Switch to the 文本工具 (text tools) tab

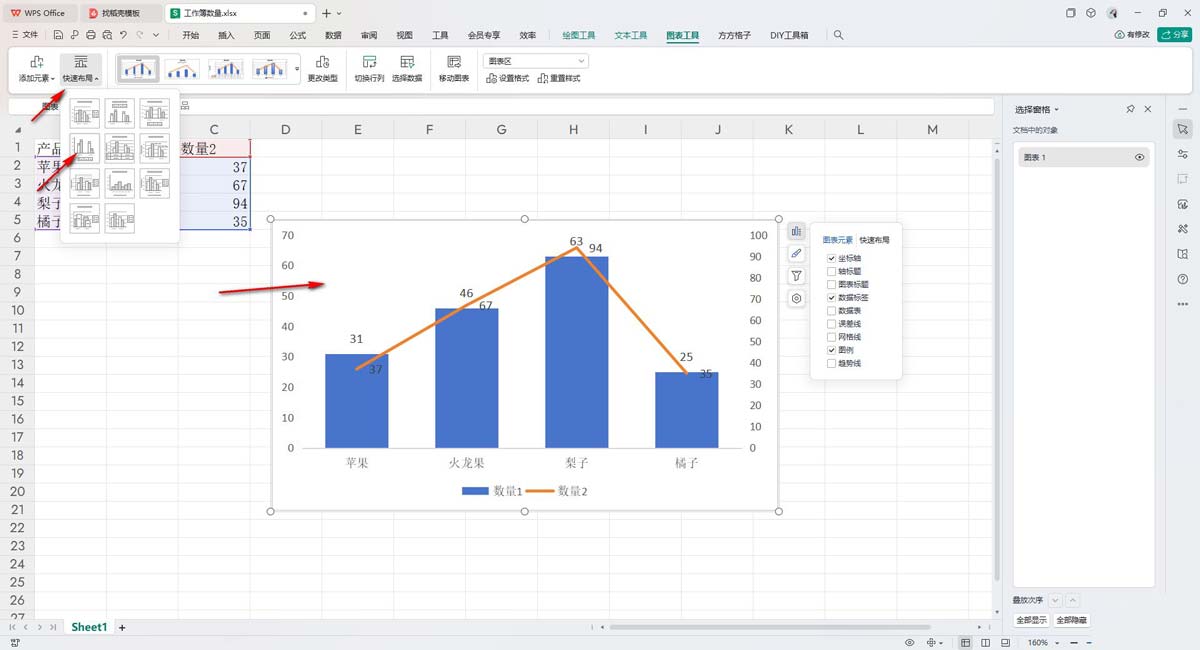(631, 35)
